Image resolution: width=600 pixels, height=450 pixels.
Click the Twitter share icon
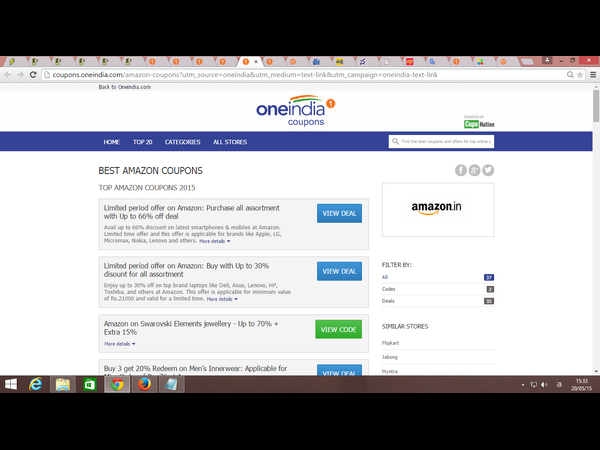[487, 170]
